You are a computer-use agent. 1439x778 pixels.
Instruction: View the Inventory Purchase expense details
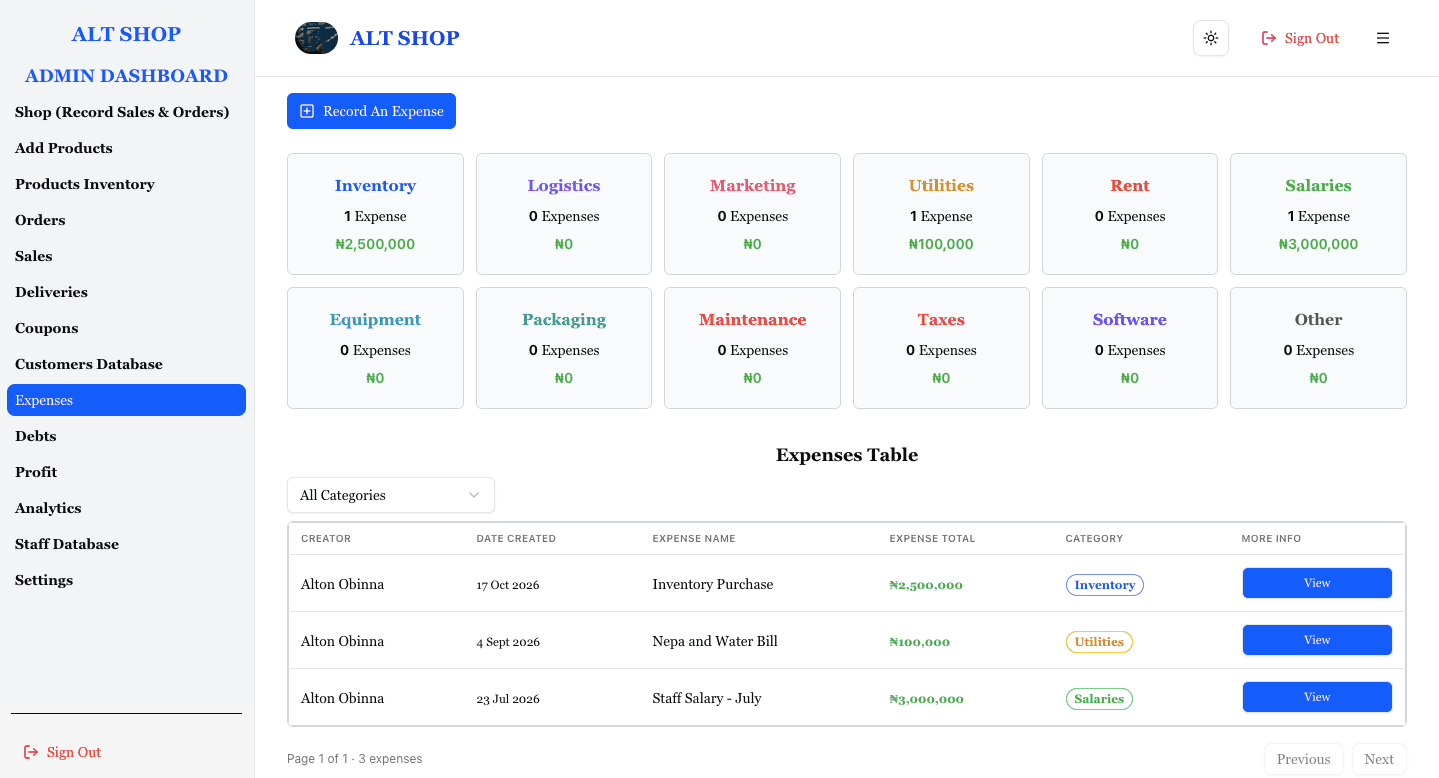1317,583
